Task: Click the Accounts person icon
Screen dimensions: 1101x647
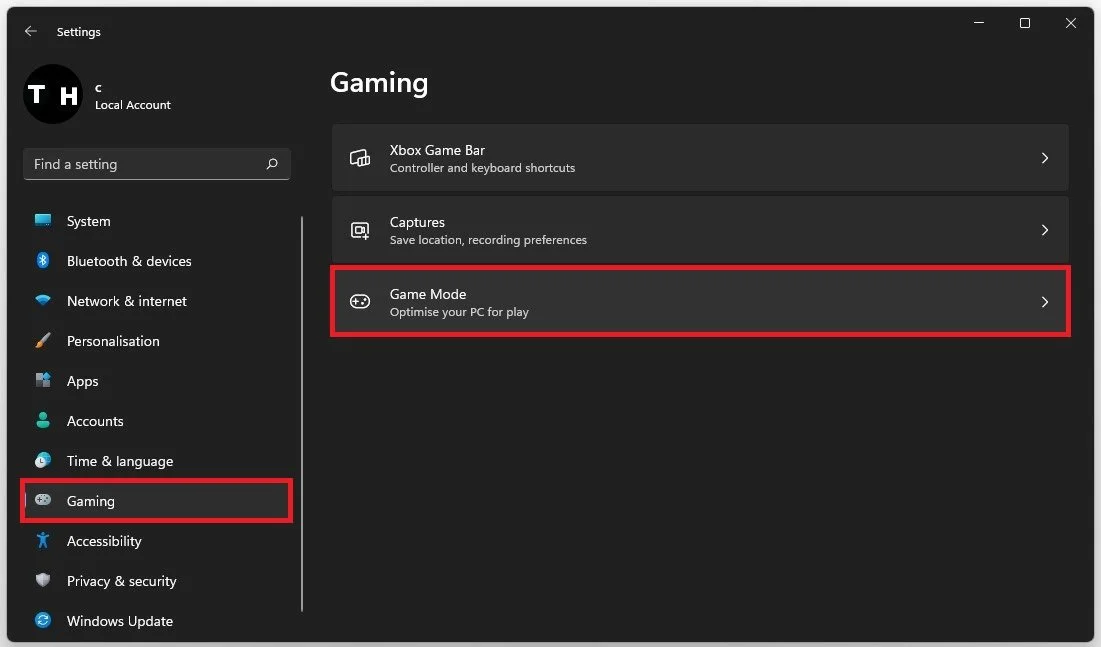Action: pos(43,421)
